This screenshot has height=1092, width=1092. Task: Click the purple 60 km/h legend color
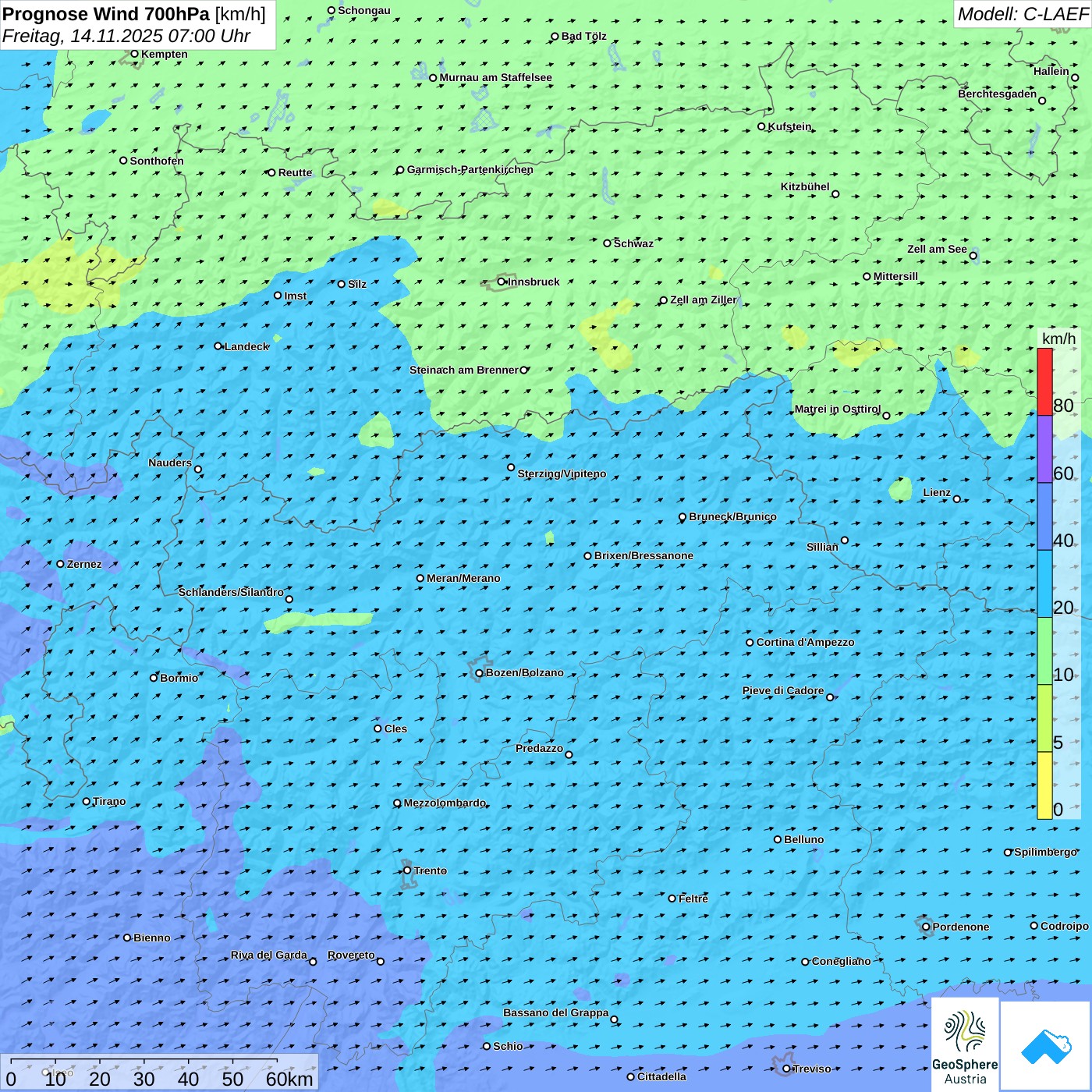(1044, 448)
